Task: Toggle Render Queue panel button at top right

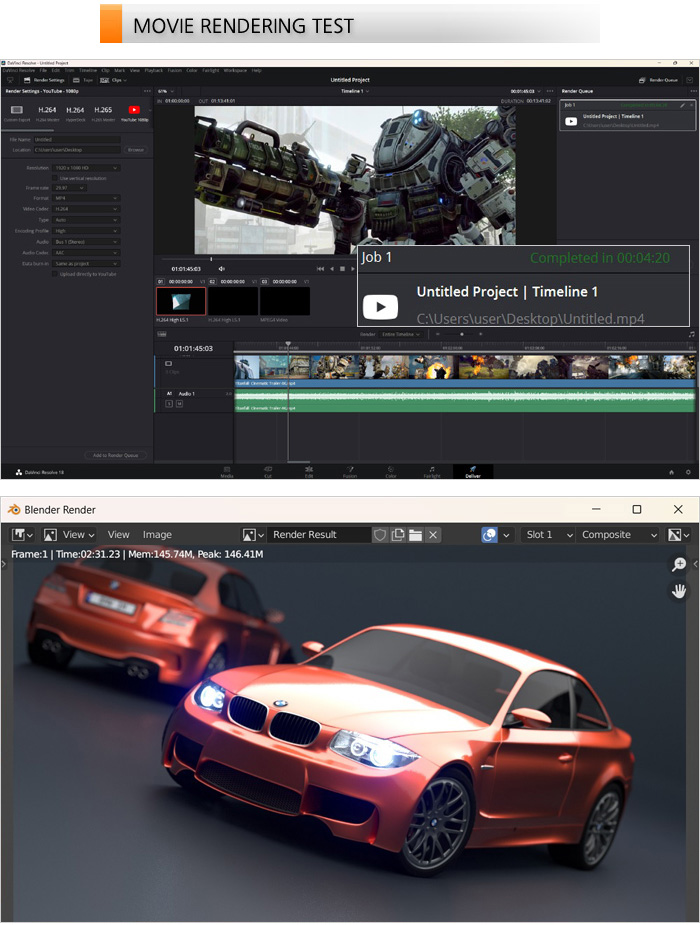Action: pos(658,80)
